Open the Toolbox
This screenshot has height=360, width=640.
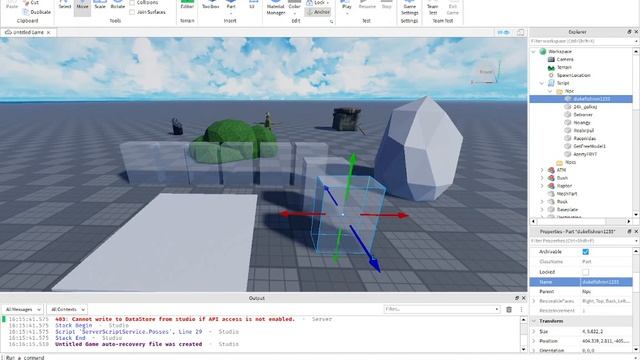(211, 6)
